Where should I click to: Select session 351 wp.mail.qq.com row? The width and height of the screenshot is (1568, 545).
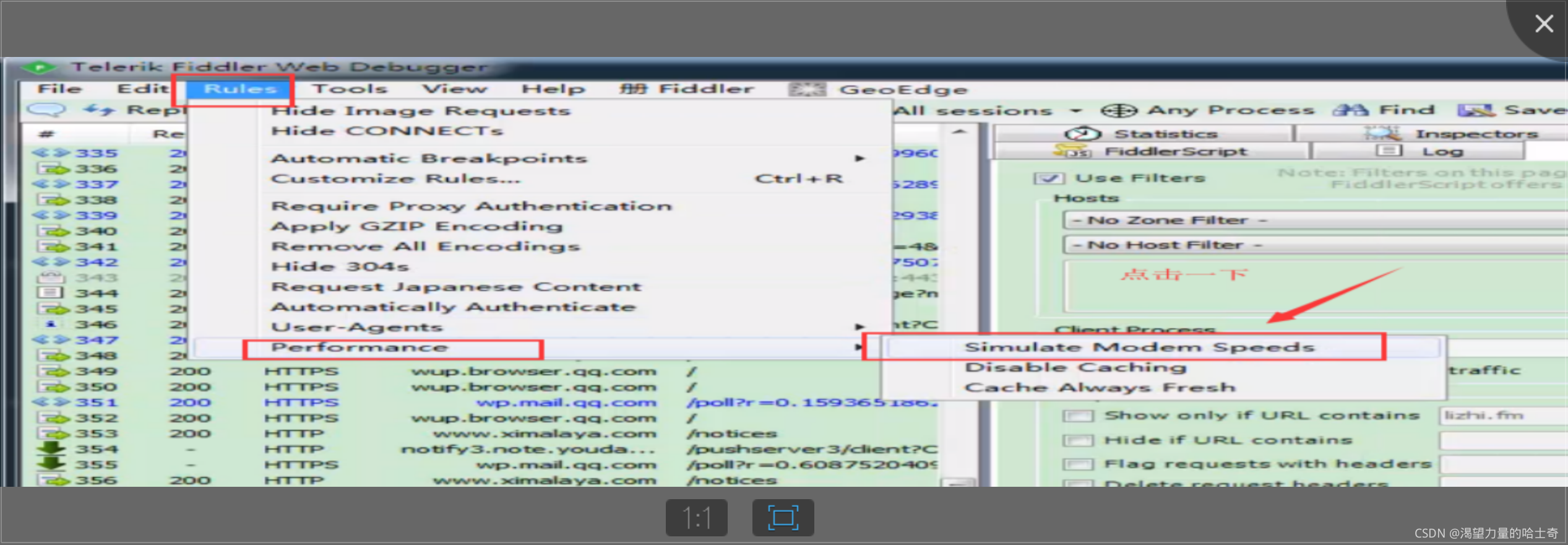(x=486, y=403)
